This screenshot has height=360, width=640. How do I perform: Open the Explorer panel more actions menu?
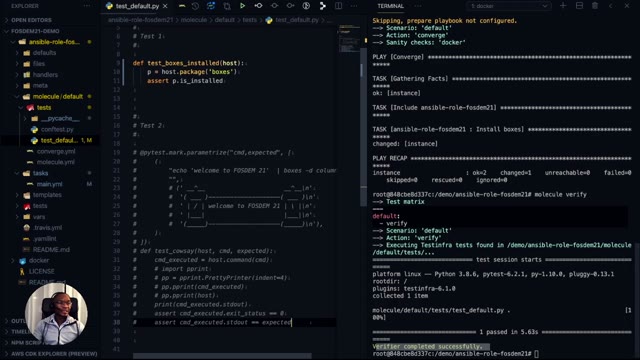pyautogui.click(x=87, y=6)
